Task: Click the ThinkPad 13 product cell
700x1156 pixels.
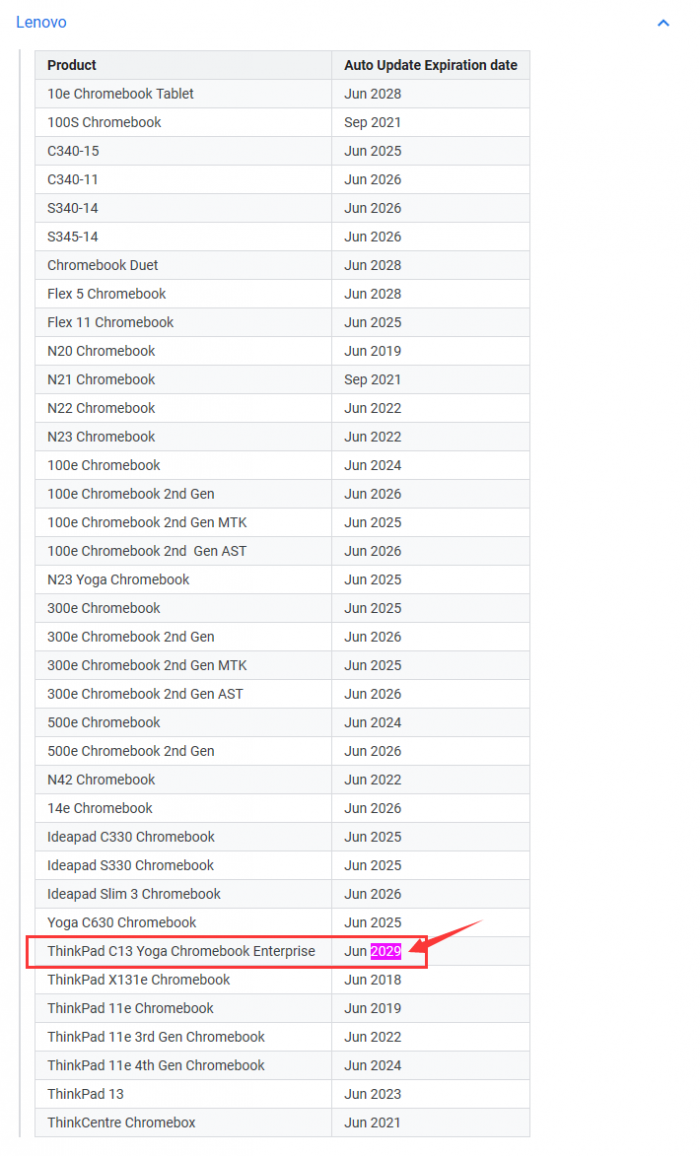Action: [x=86, y=1094]
